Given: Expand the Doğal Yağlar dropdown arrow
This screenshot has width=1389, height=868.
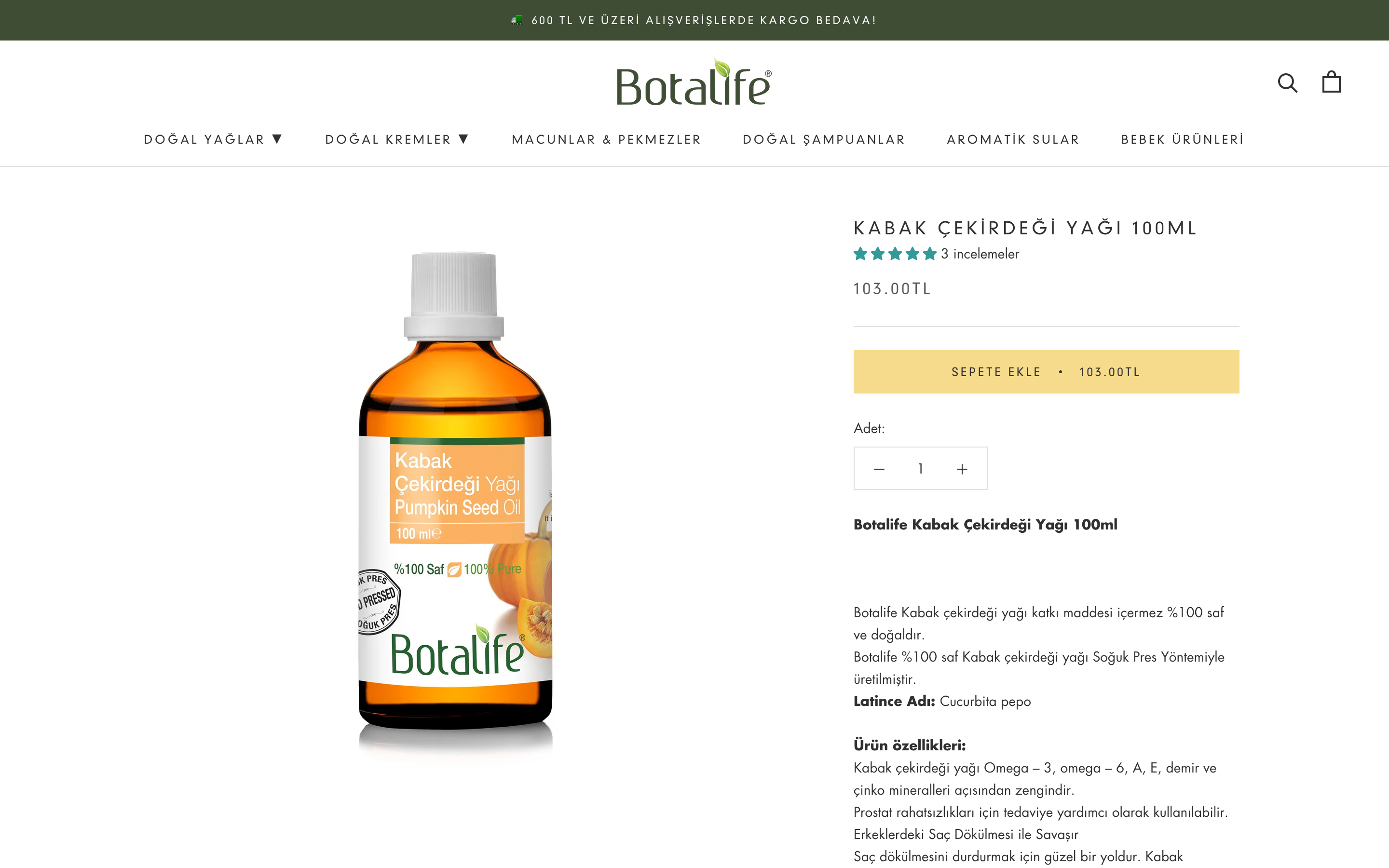Looking at the screenshot, I should point(277,139).
